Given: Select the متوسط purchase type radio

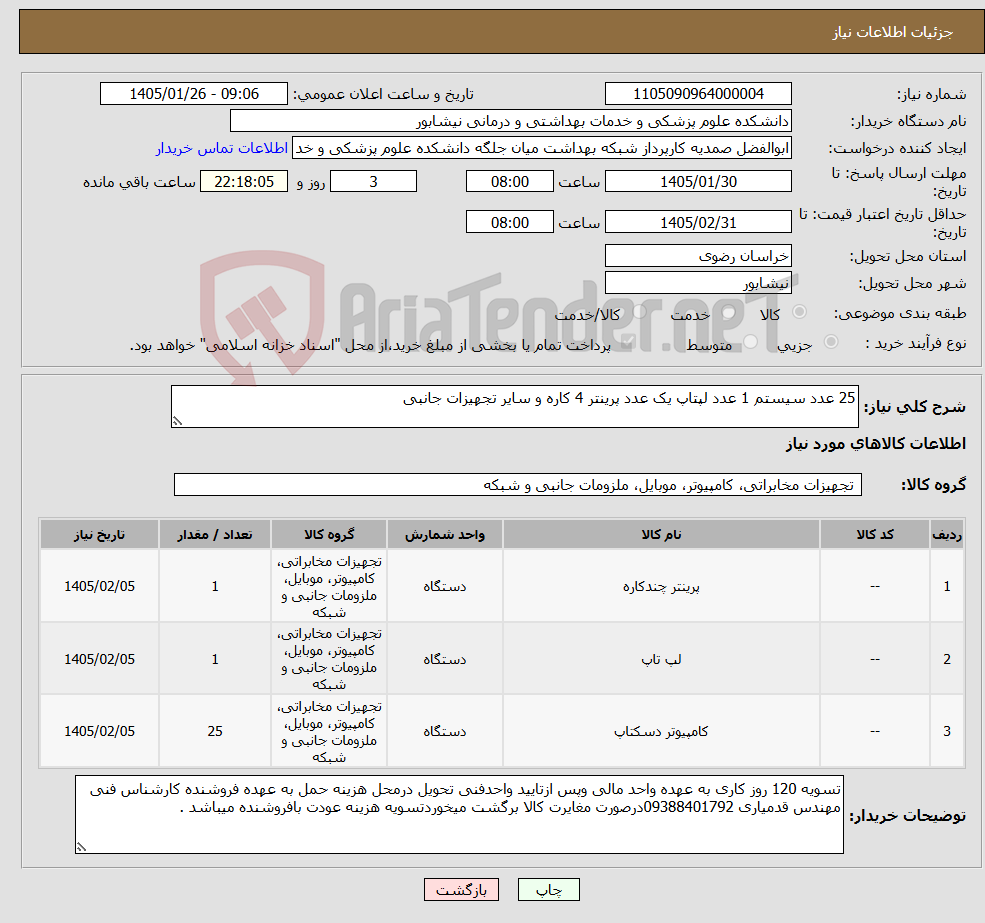Looking at the screenshot, I should tap(751, 342).
